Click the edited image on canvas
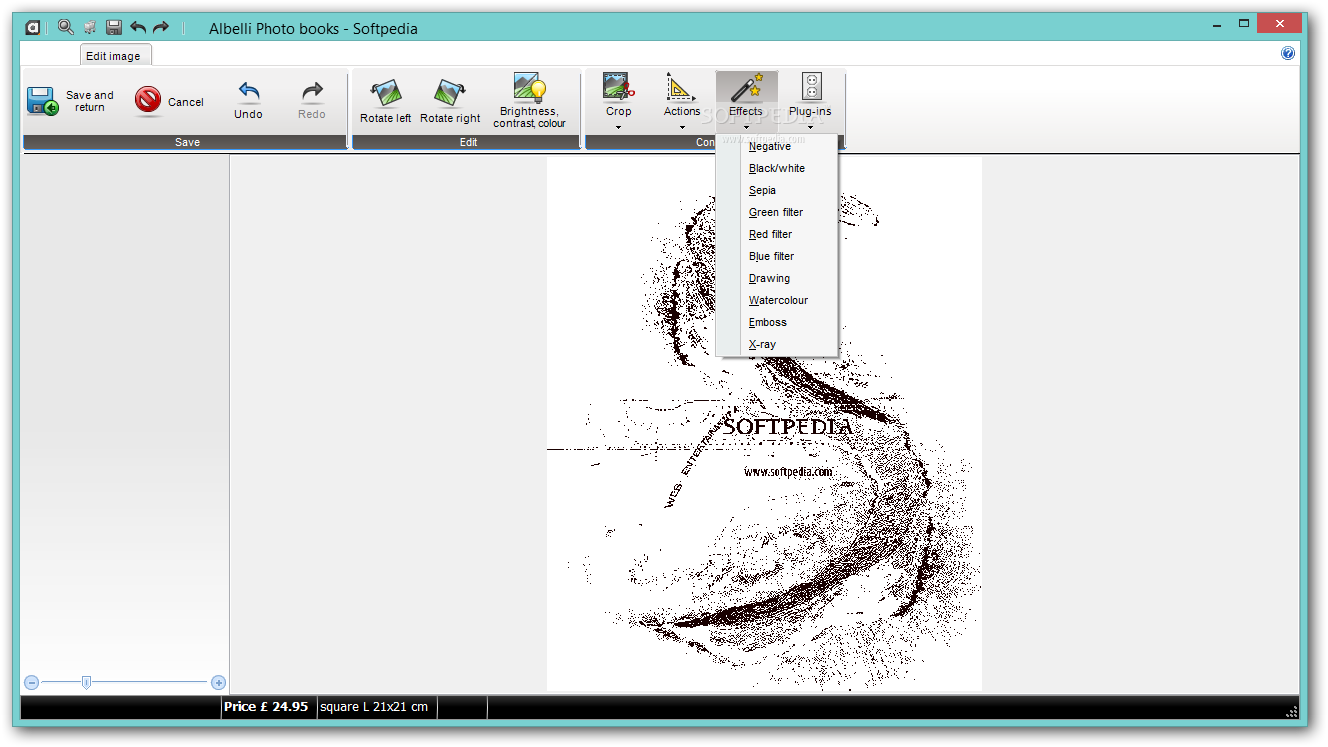This screenshot has height=747, width=1328. pyautogui.click(x=764, y=423)
